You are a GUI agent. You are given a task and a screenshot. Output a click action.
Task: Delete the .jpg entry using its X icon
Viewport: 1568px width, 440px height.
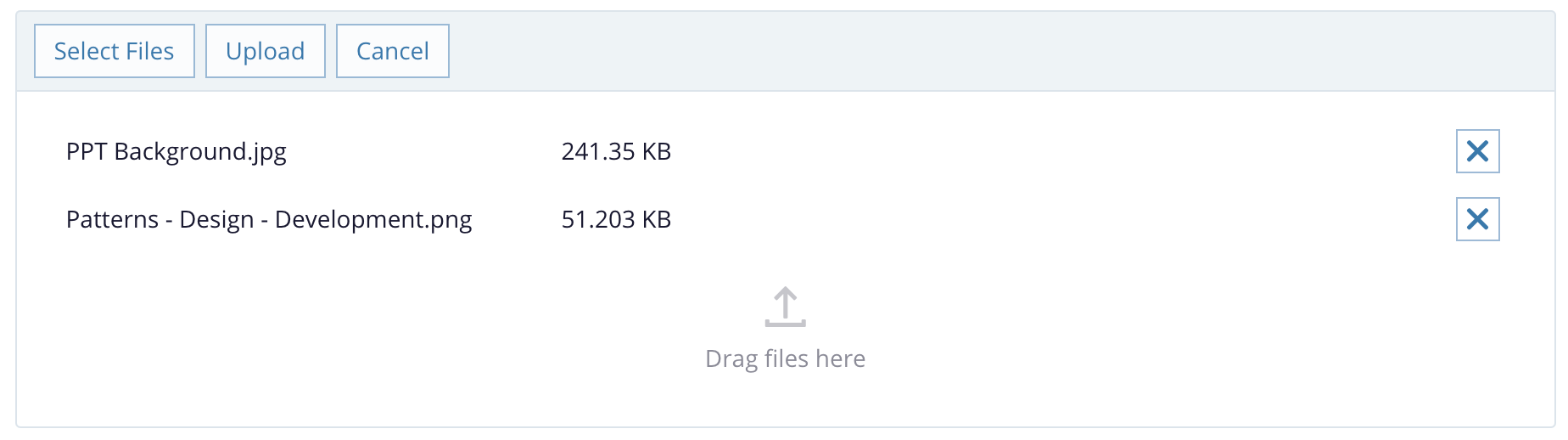1477,151
